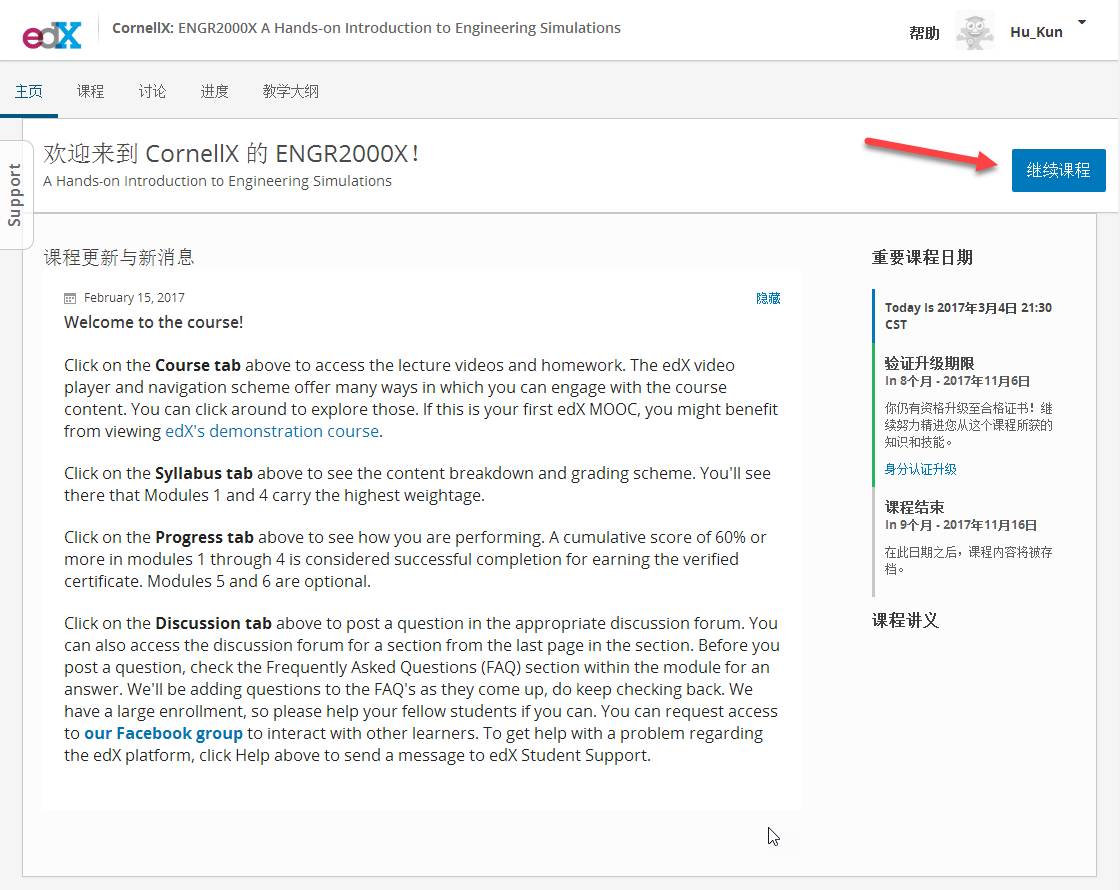This screenshot has width=1120, height=890.
Task: Click the Today is 2017年3月4日 date entry
Action: [x=968, y=316]
